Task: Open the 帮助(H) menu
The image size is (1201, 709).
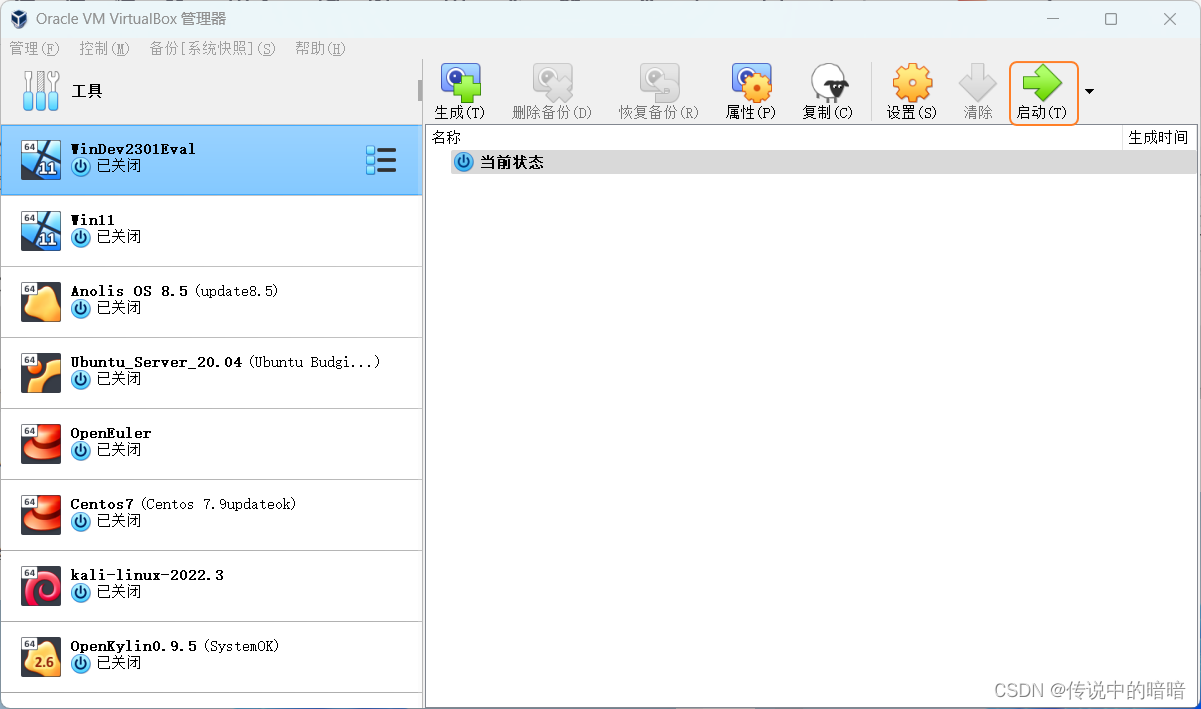Action: 320,48
